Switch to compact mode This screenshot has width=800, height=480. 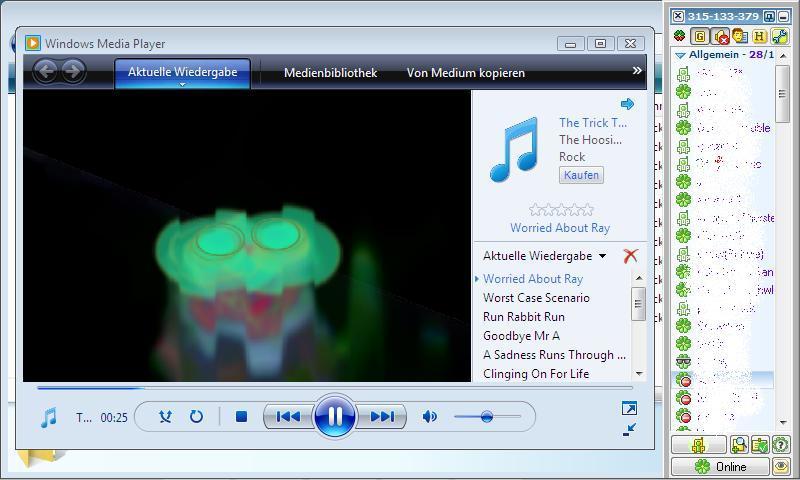click(x=629, y=430)
